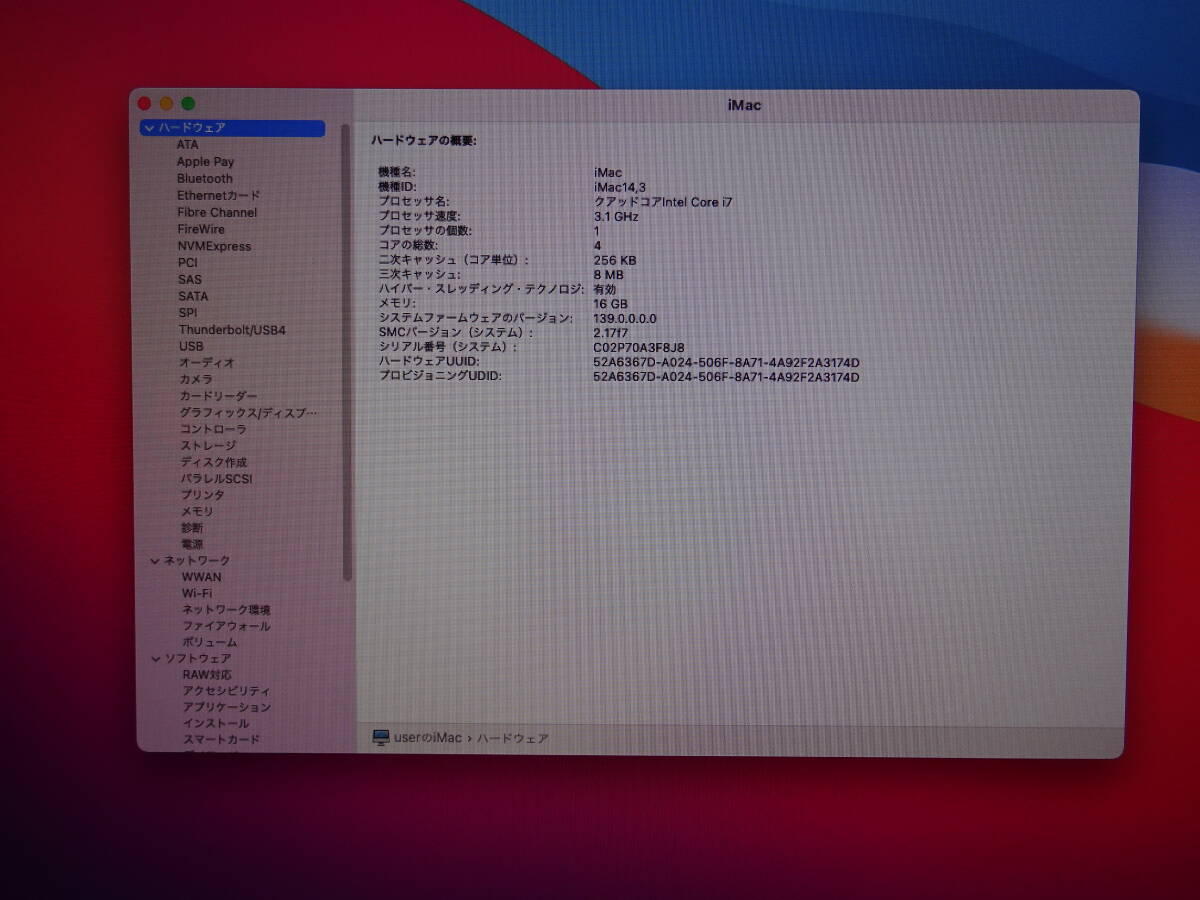Select メモリ in the sidebar
The image size is (1200, 900).
[196, 512]
